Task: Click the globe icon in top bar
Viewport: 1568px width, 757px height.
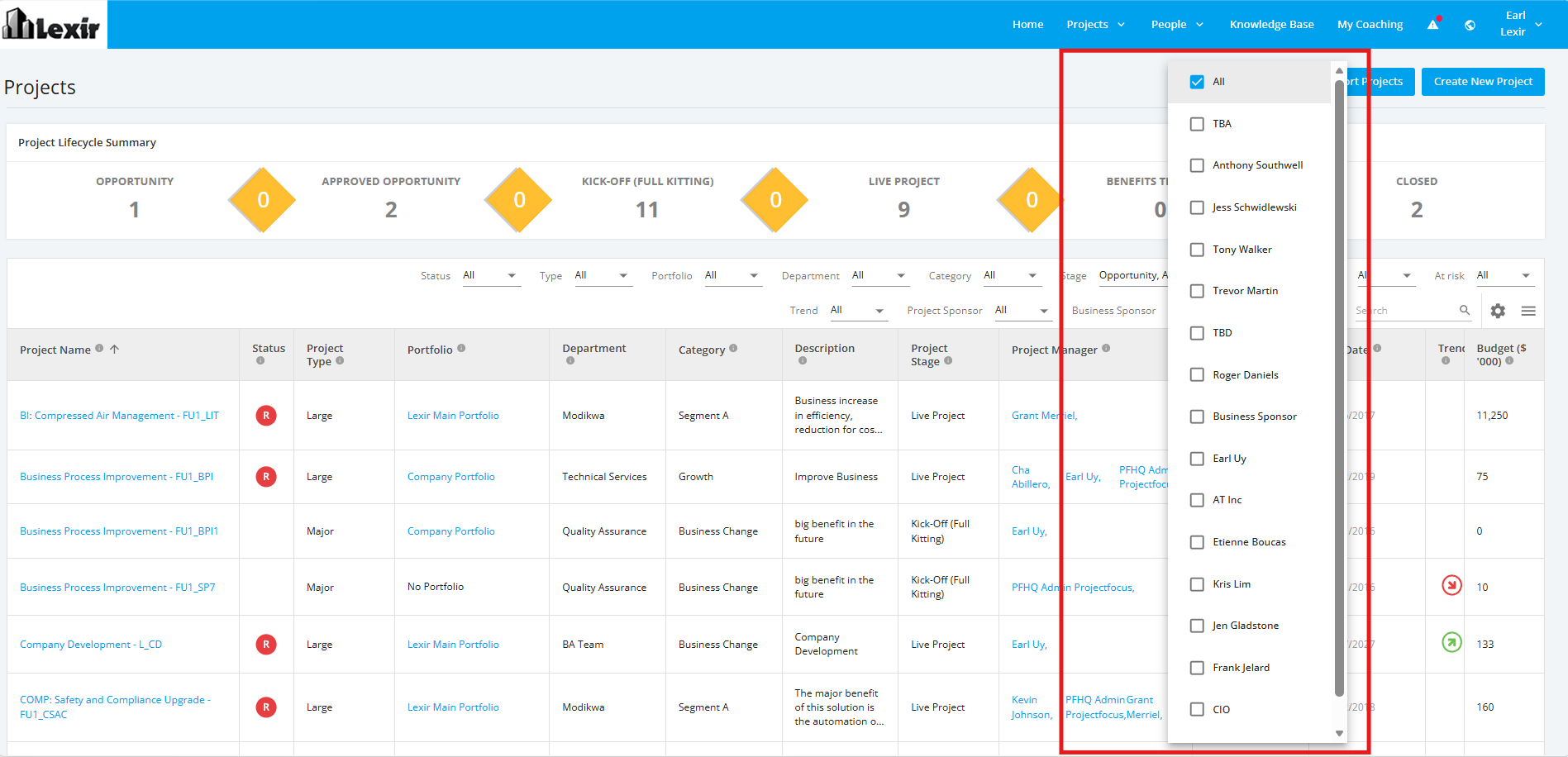Action: tap(1470, 25)
